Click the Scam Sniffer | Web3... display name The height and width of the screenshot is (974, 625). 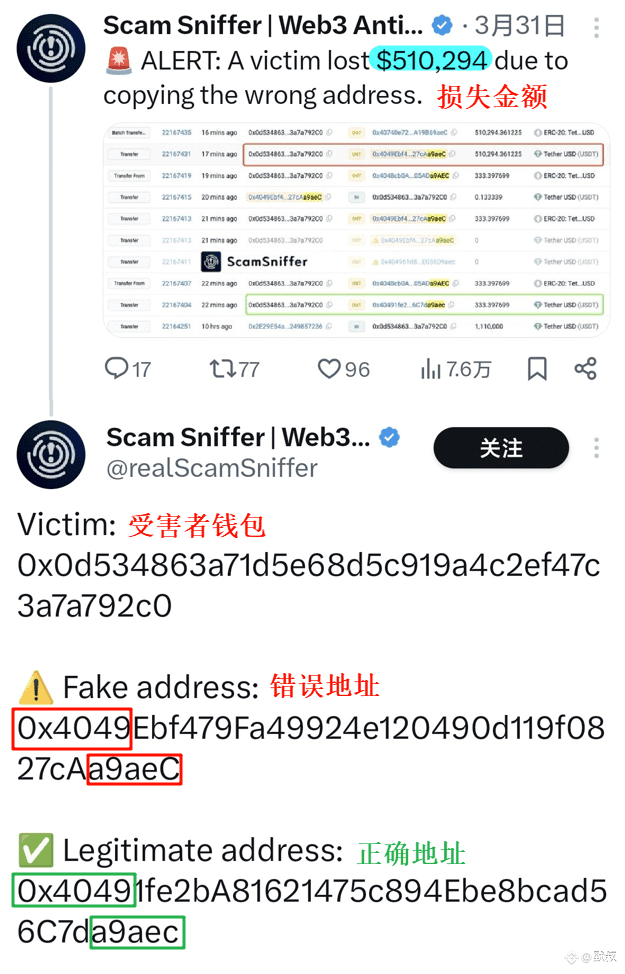pyautogui.click(x=238, y=438)
